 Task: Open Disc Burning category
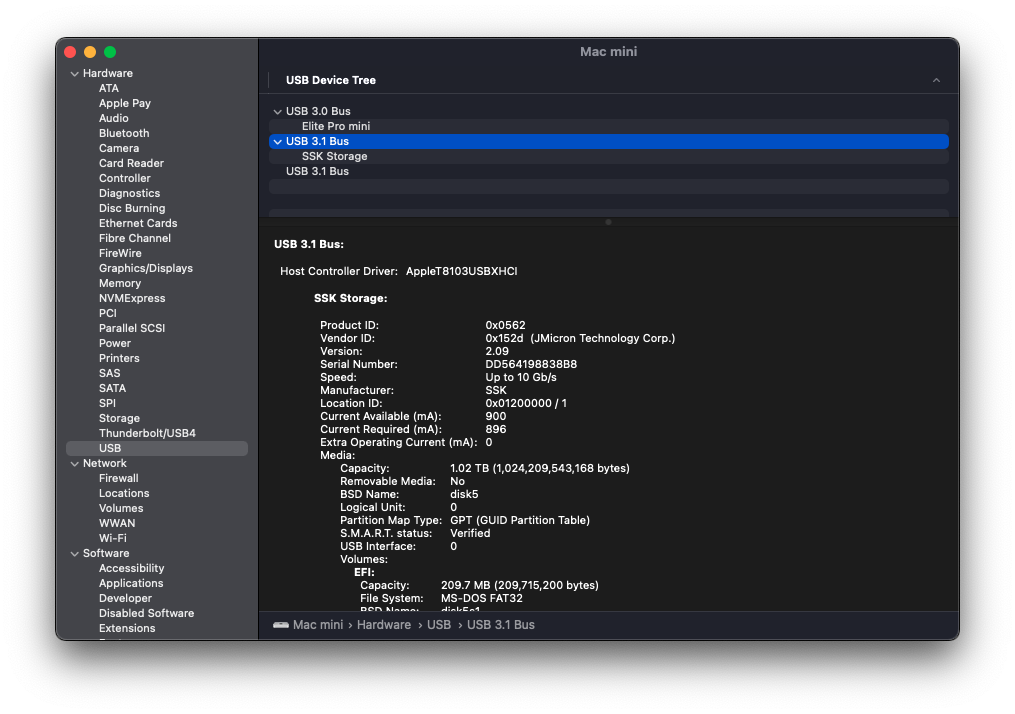132,208
